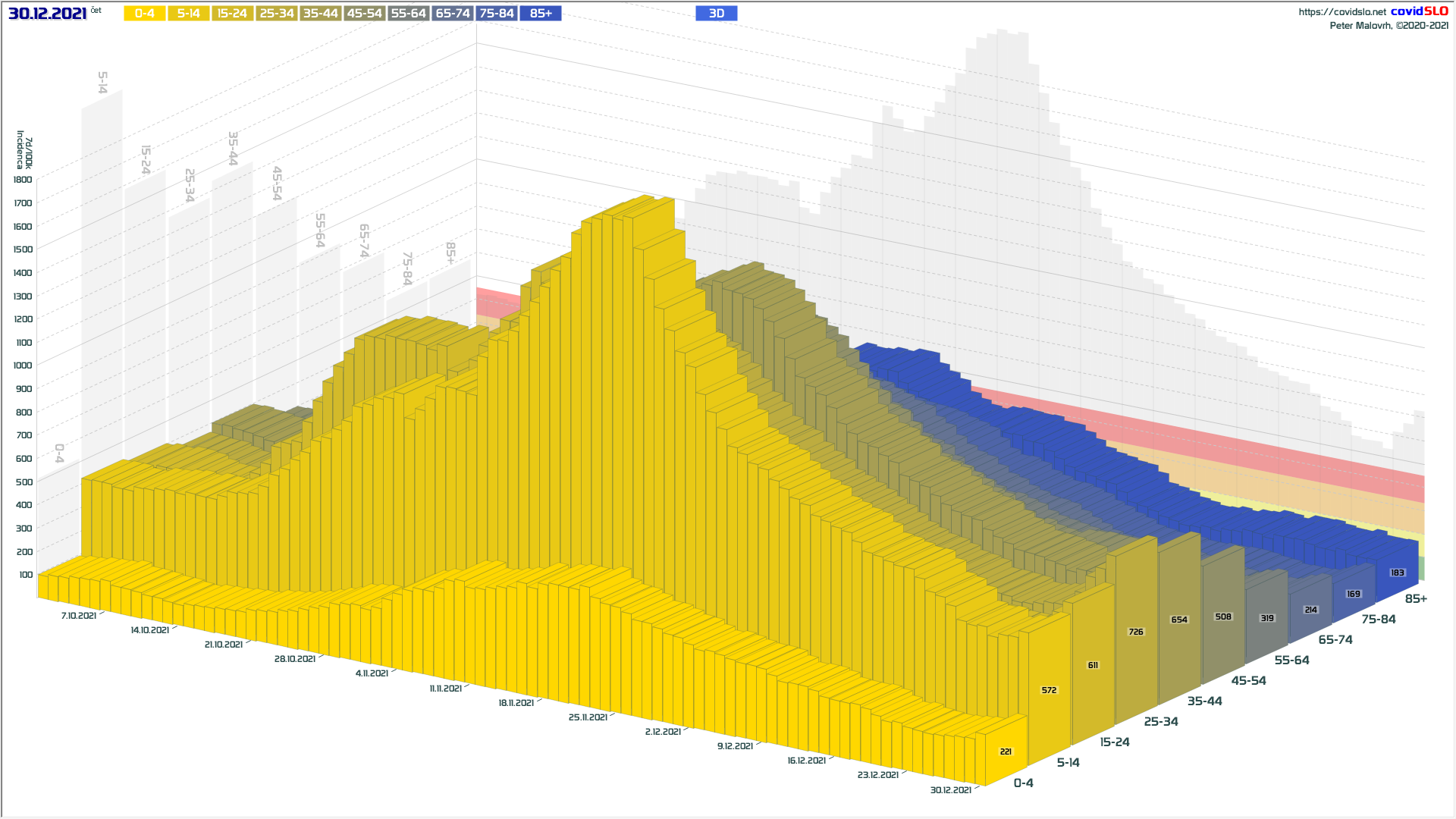
Task: Click the covidSLO logo
Action: (x=1419, y=11)
